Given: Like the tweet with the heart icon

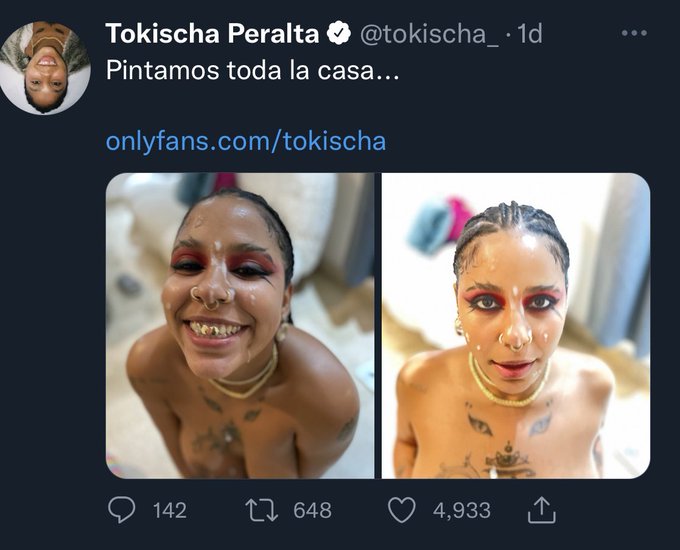Looking at the screenshot, I should click(402, 510).
